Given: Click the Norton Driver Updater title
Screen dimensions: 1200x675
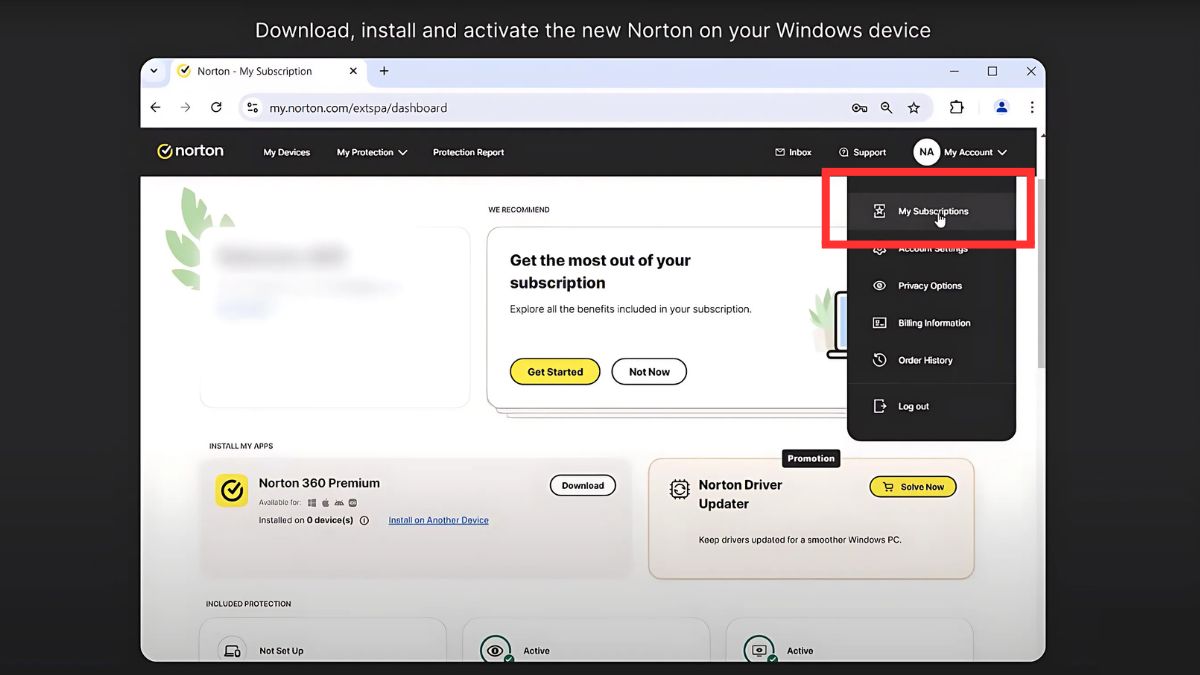Looking at the screenshot, I should [x=740, y=494].
